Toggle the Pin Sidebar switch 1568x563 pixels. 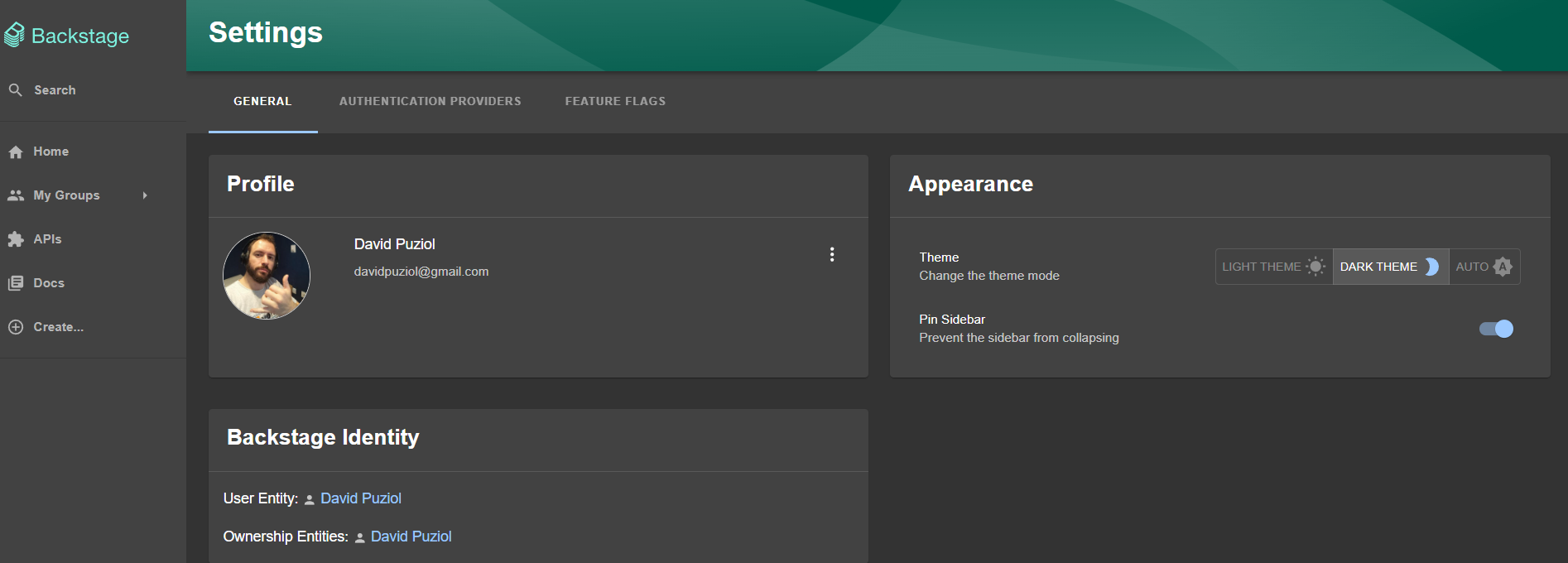coord(1496,329)
